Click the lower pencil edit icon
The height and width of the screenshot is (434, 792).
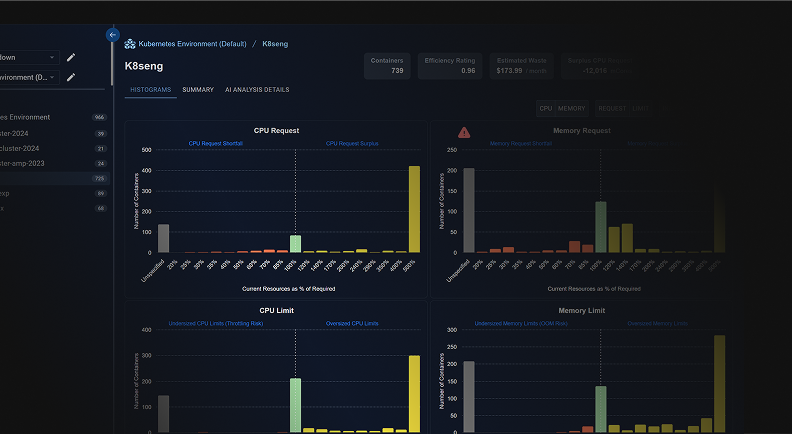[x=71, y=77]
